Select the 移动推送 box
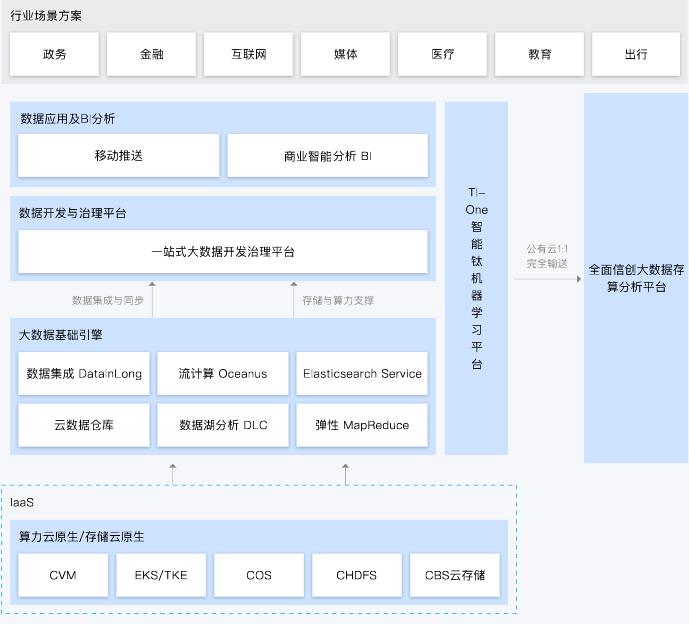689x624 pixels. [119, 156]
